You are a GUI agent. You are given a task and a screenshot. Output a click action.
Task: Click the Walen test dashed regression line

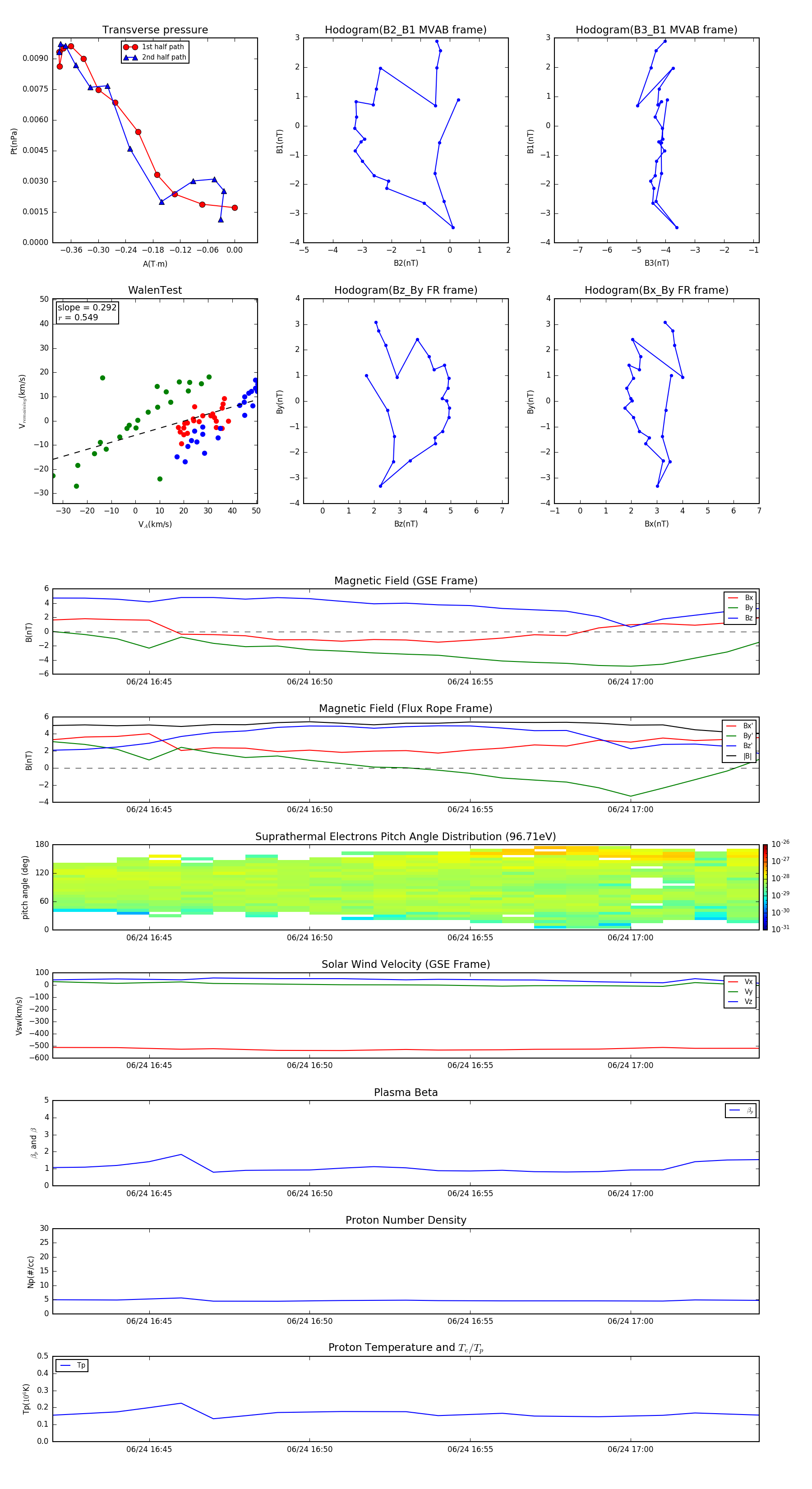pyautogui.click(x=155, y=430)
